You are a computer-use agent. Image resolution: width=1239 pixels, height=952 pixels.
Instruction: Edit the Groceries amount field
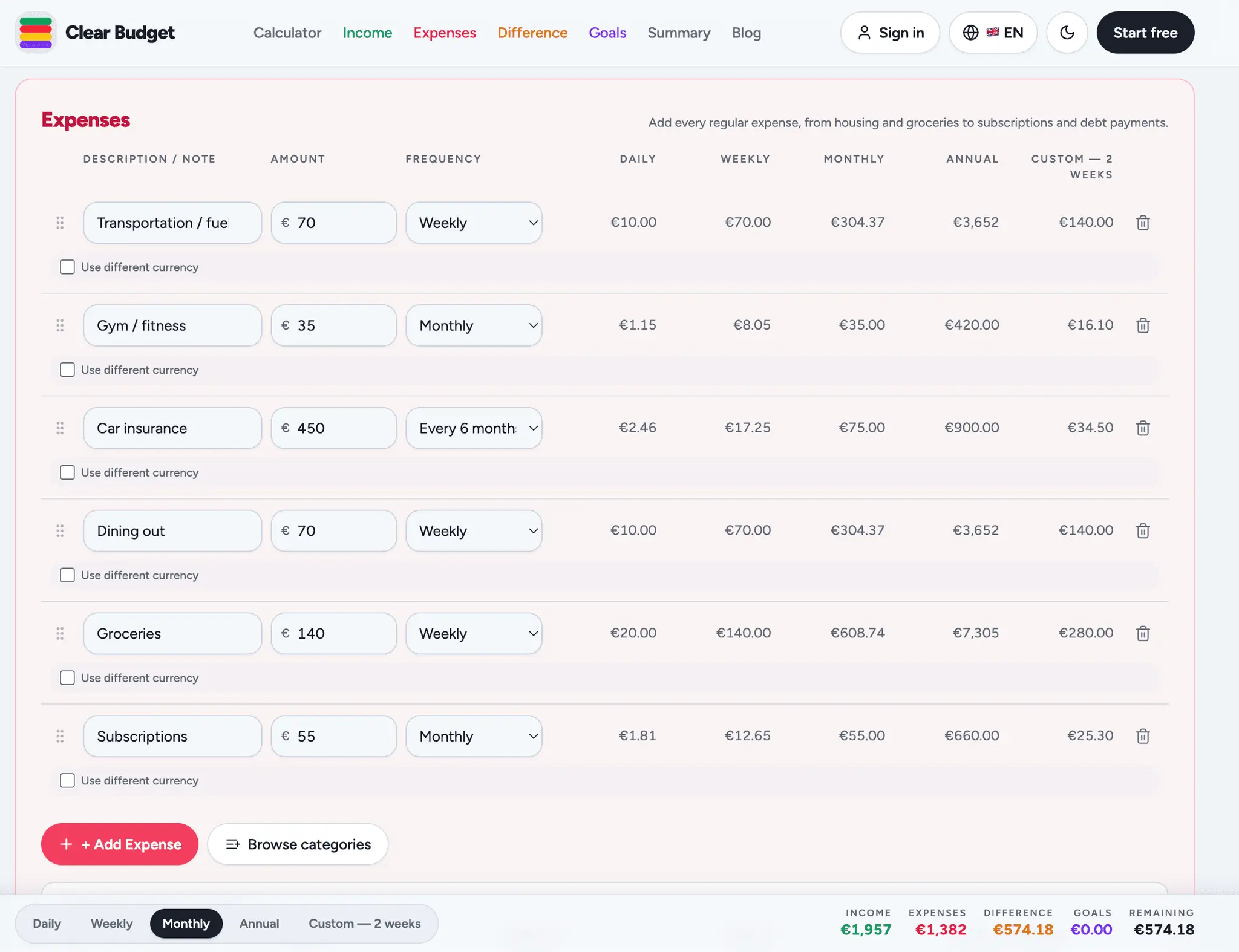click(x=334, y=633)
